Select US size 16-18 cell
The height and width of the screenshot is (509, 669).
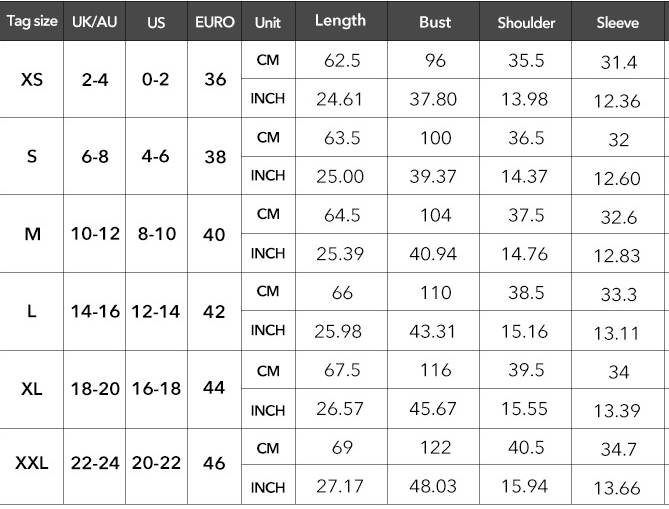point(156,389)
